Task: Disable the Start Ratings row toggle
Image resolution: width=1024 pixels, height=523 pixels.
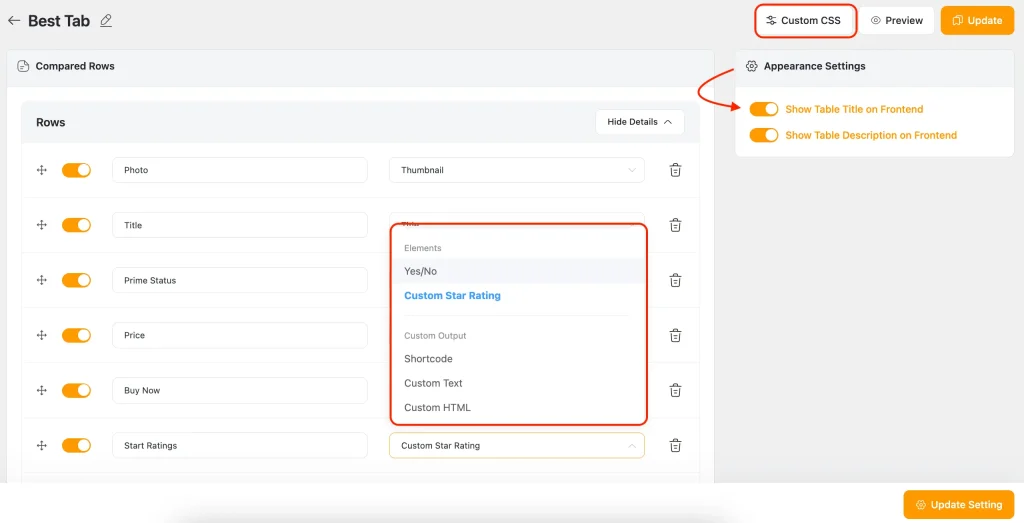Action: pyautogui.click(x=76, y=445)
